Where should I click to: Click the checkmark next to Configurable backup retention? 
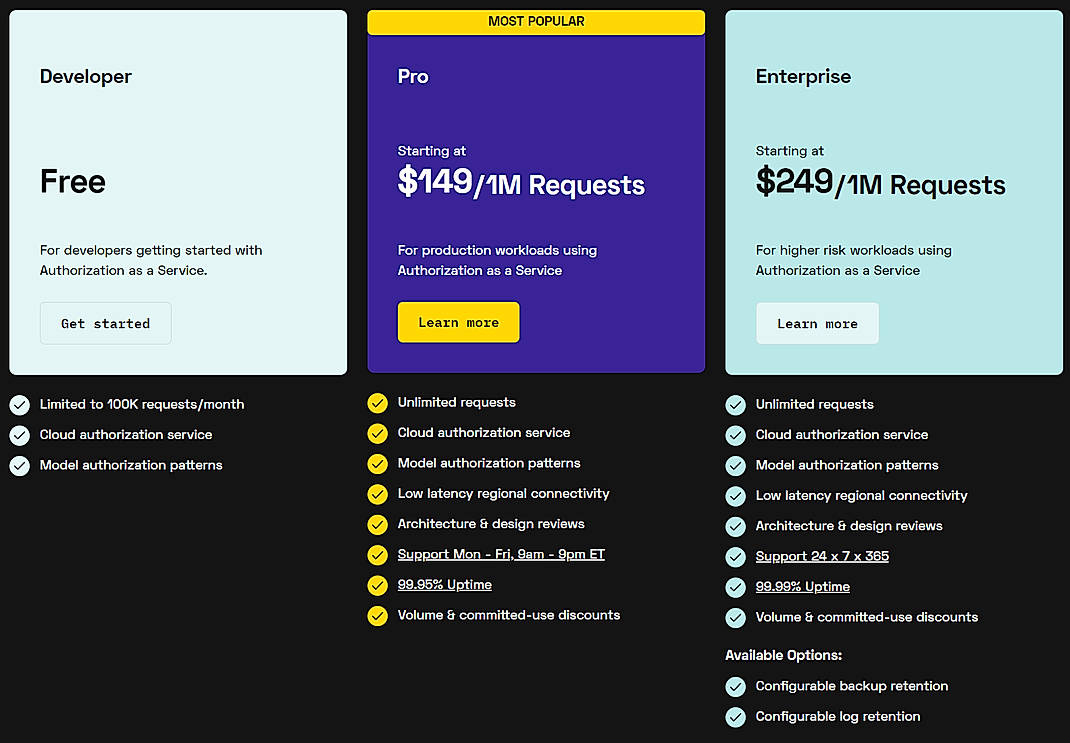point(735,687)
